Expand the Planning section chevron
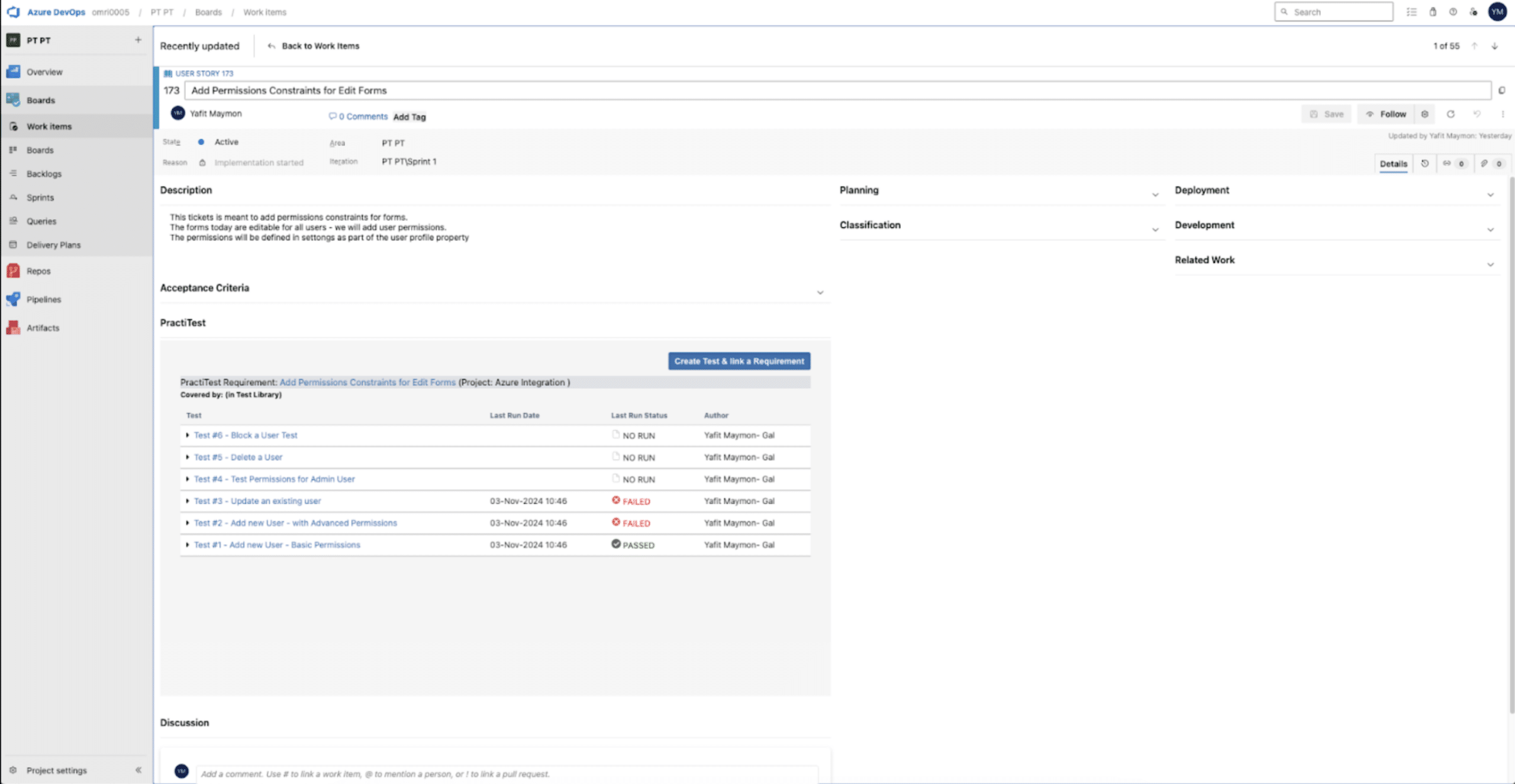Image resolution: width=1515 pixels, height=784 pixels. click(1155, 195)
